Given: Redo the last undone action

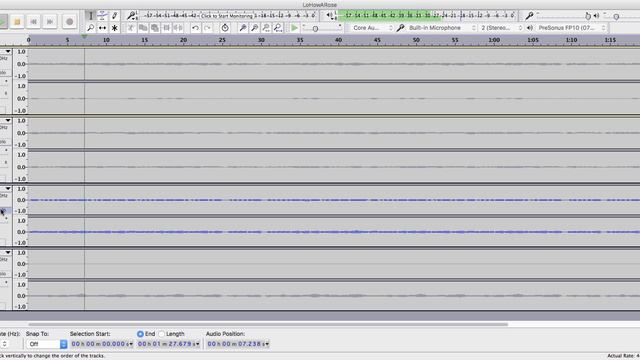Looking at the screenshot, I should [207, 28].
